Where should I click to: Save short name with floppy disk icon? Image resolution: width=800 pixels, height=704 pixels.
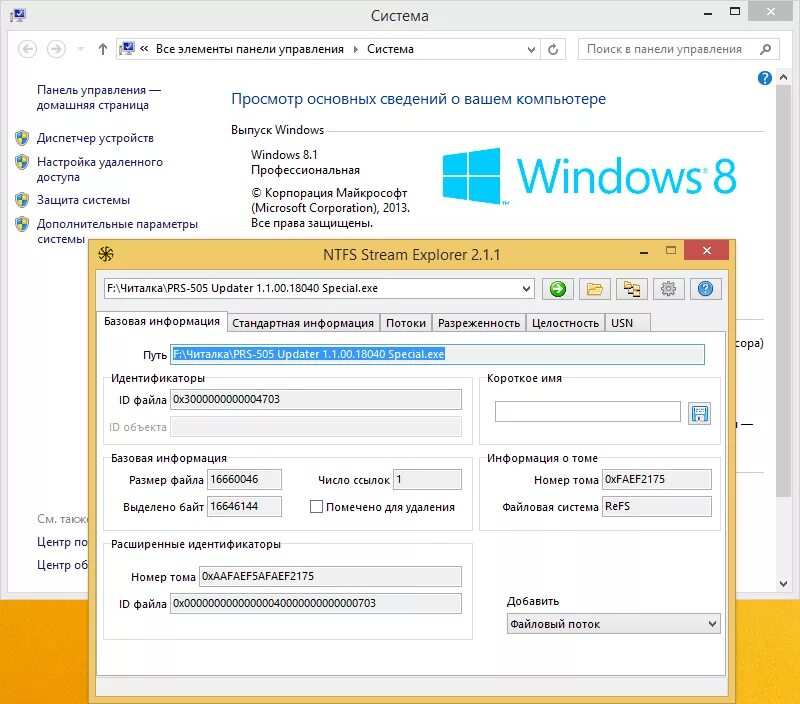tap(699, 413)
